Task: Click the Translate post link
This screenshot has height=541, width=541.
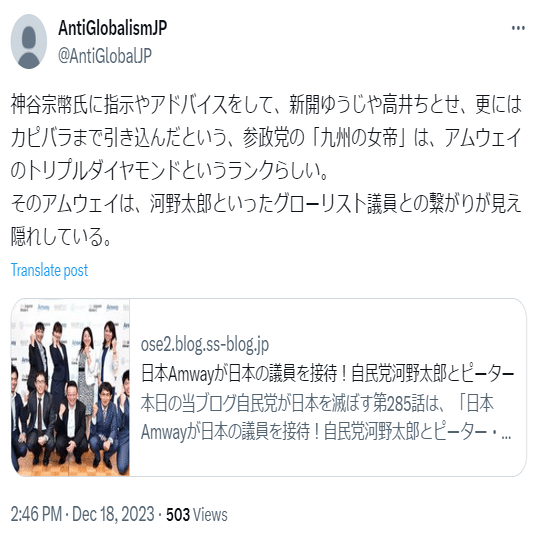Action: [x=49, y=270]
